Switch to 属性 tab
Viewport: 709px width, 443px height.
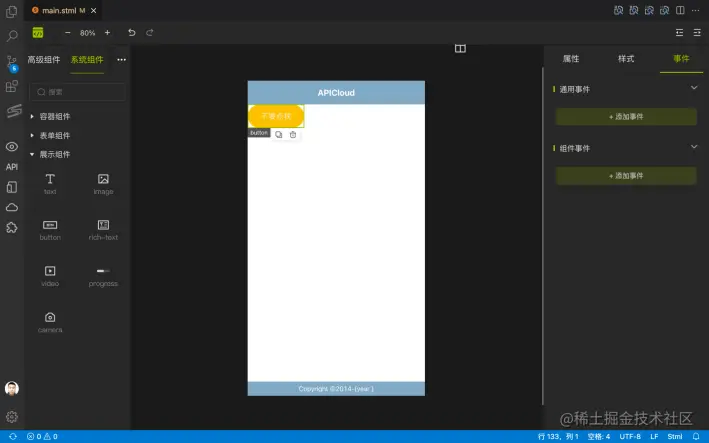click(571, 59)
